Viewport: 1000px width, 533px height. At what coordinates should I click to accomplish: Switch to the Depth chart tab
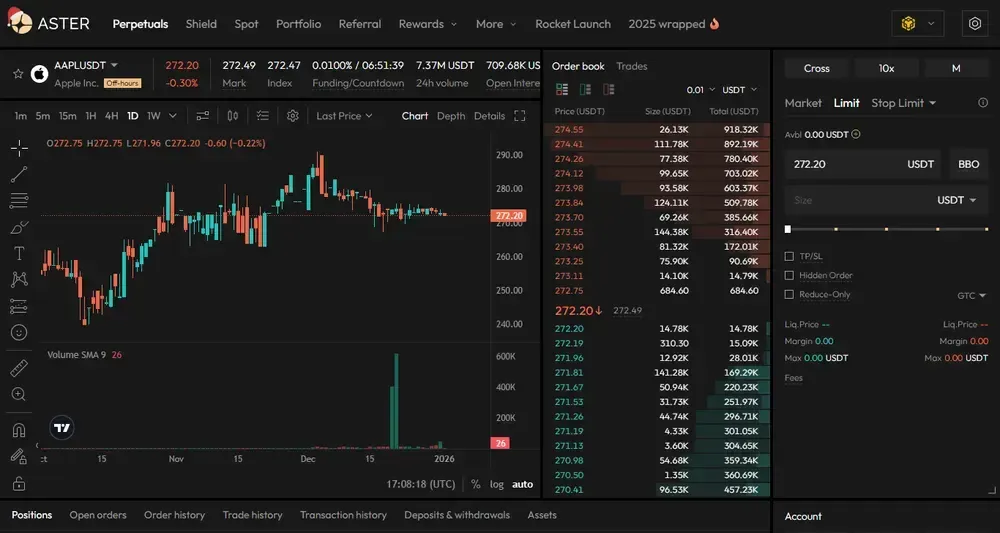click(x=451, y=116)
